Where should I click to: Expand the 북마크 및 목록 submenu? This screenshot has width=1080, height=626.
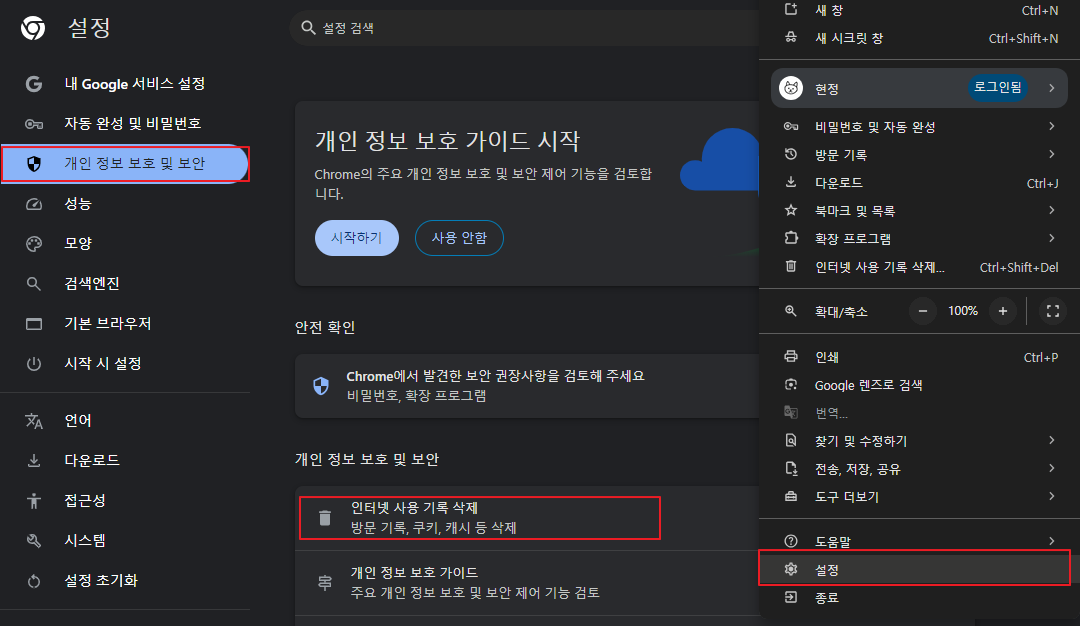tap(1054, 210)
